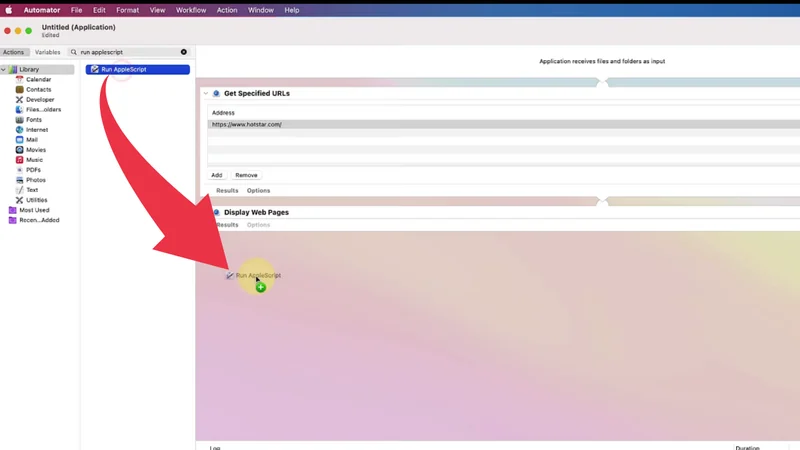Select the Mail category icon
Viewport: 800px width, 450px height.
19,140
